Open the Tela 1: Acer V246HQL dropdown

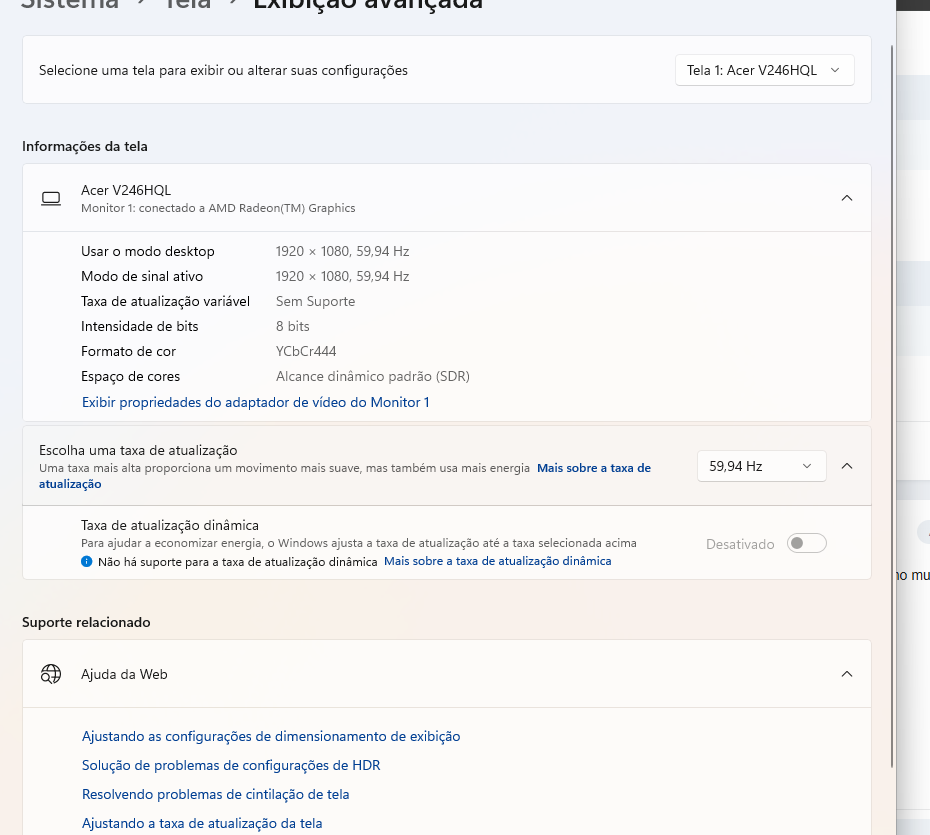[x=764, y=70]
